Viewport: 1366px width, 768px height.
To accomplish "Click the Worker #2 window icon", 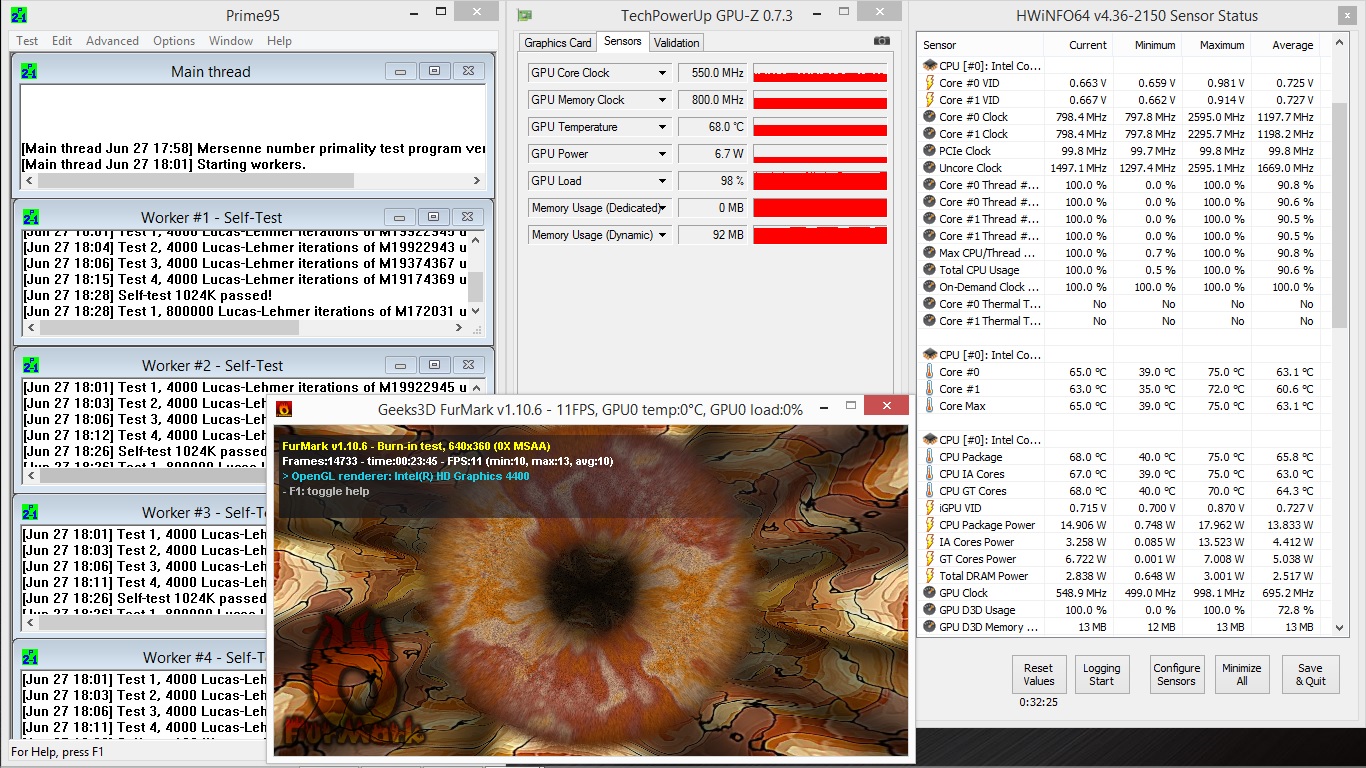I will pyautogui.click(x=29, y=365).
